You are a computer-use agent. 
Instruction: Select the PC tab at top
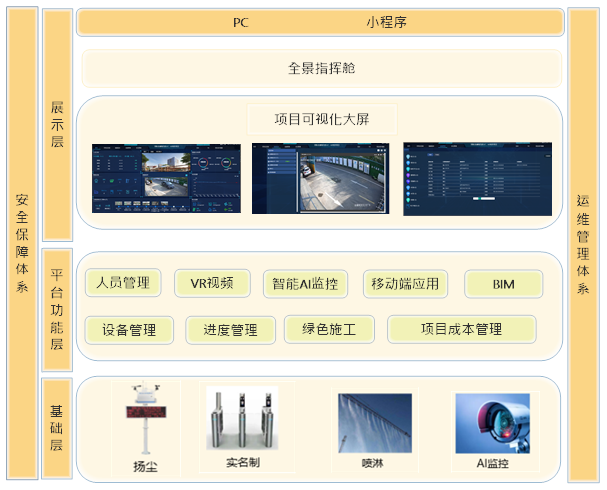pyautogui.click(x=241, y=22)
